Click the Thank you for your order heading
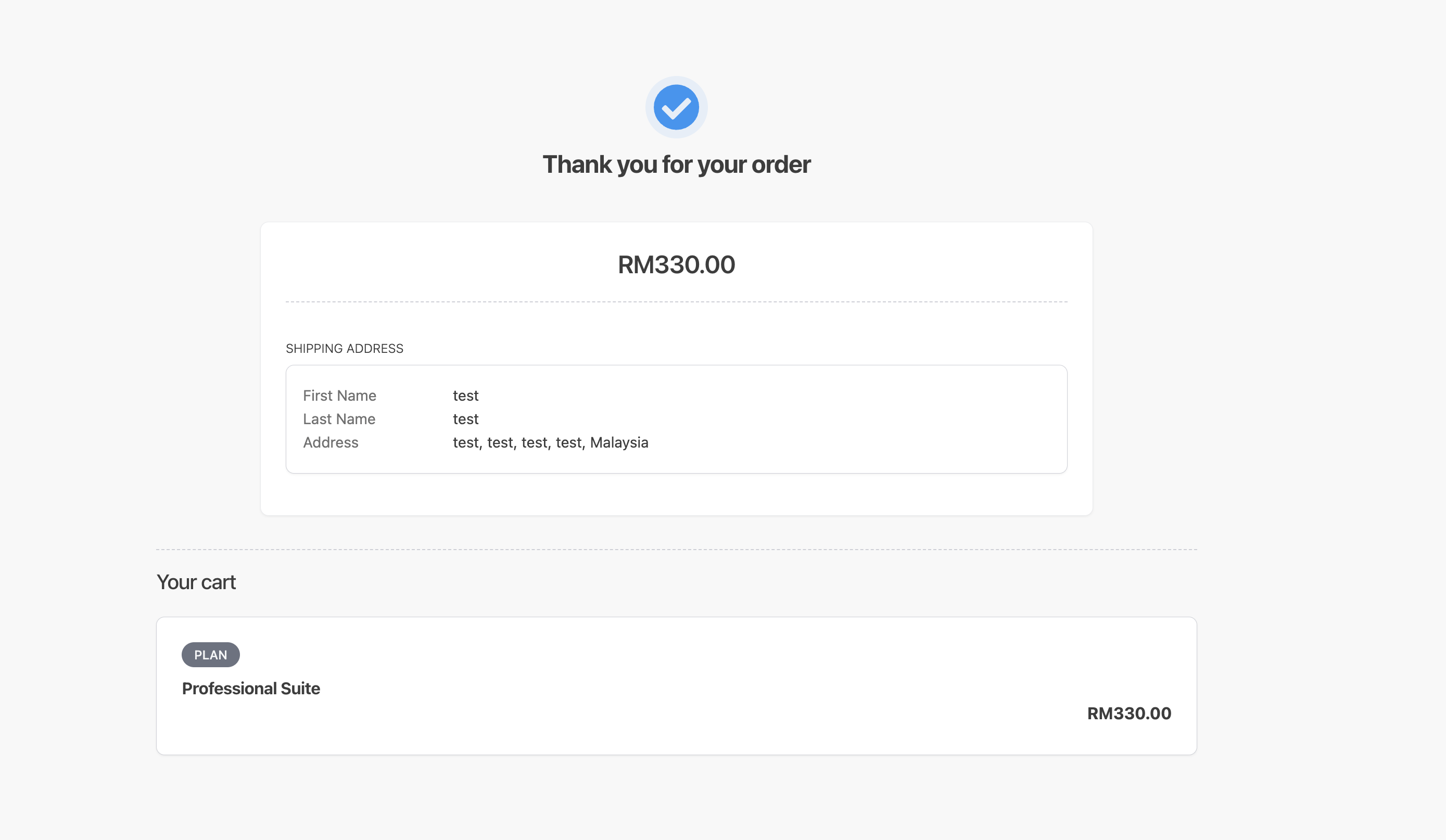This screenshot has width=1446, height=840. [x=677, y=164]
